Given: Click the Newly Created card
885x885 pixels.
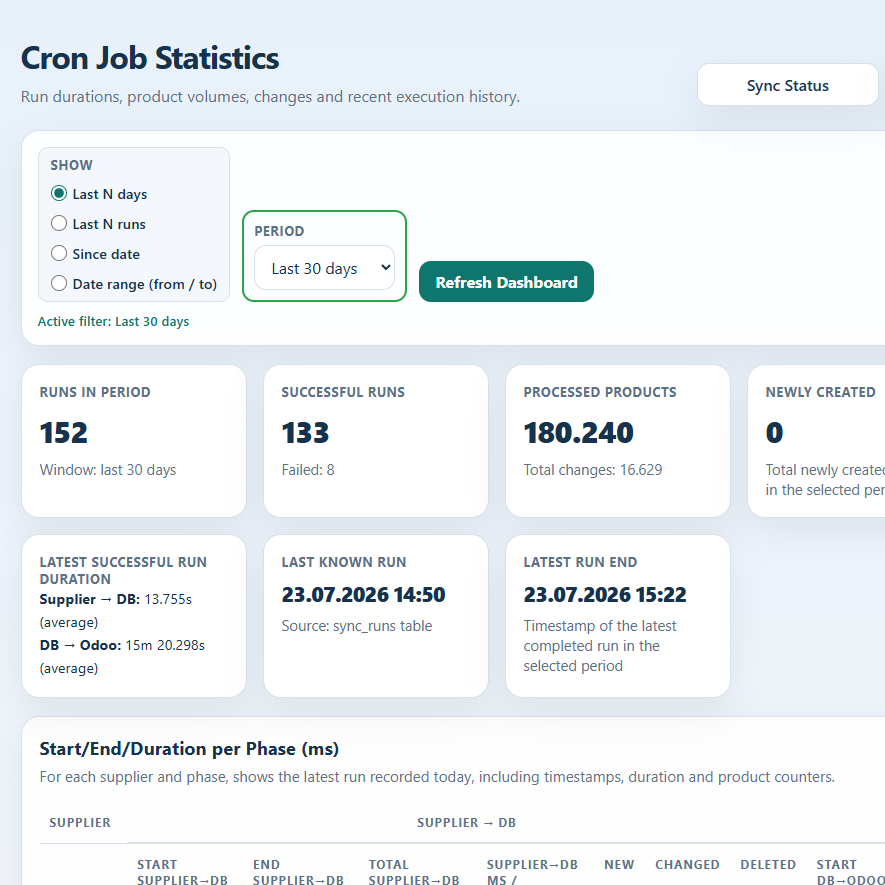Looking at the screenshot, I should tap(817, 441).
